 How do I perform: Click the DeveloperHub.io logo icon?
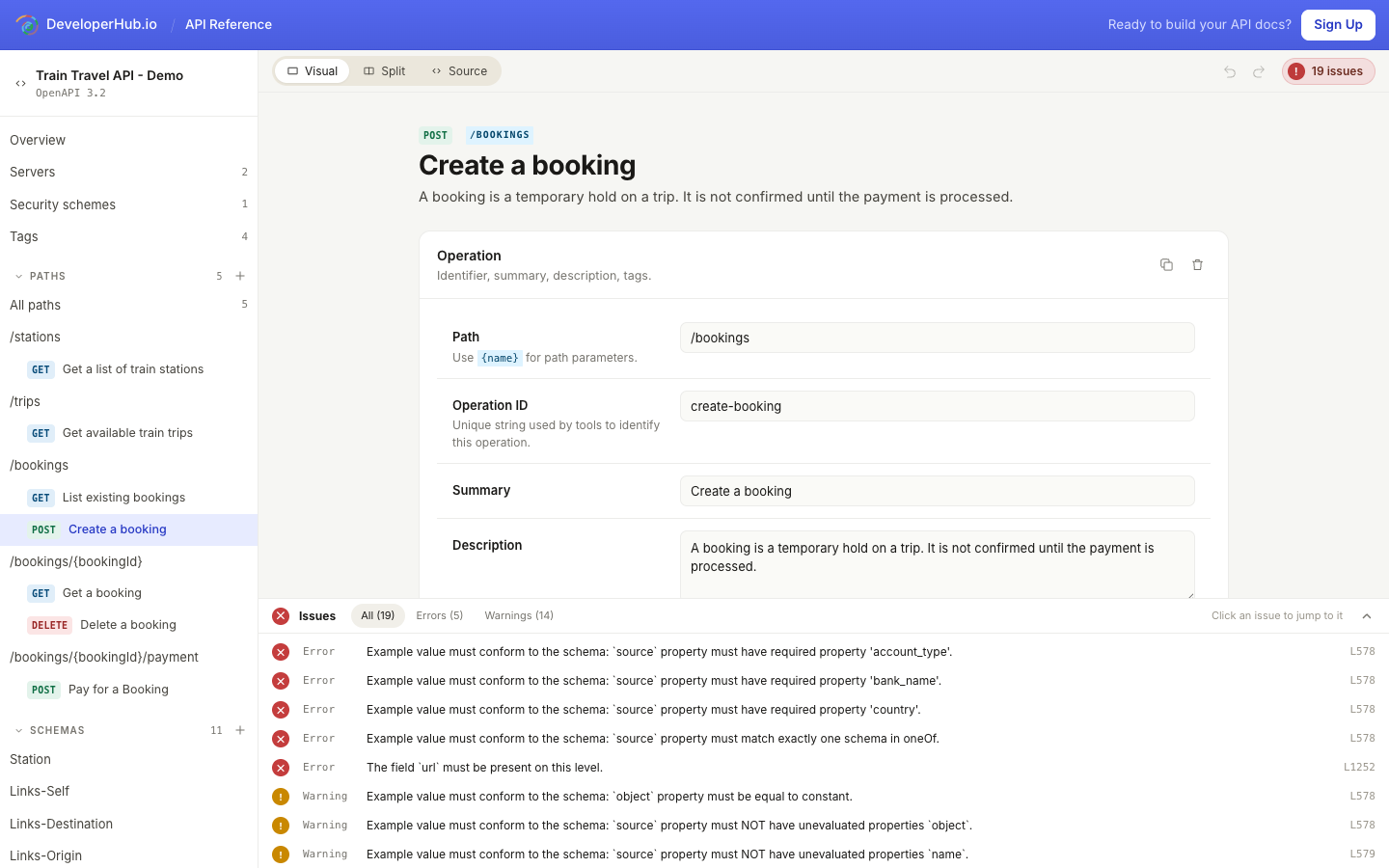(x=27, y=24)
